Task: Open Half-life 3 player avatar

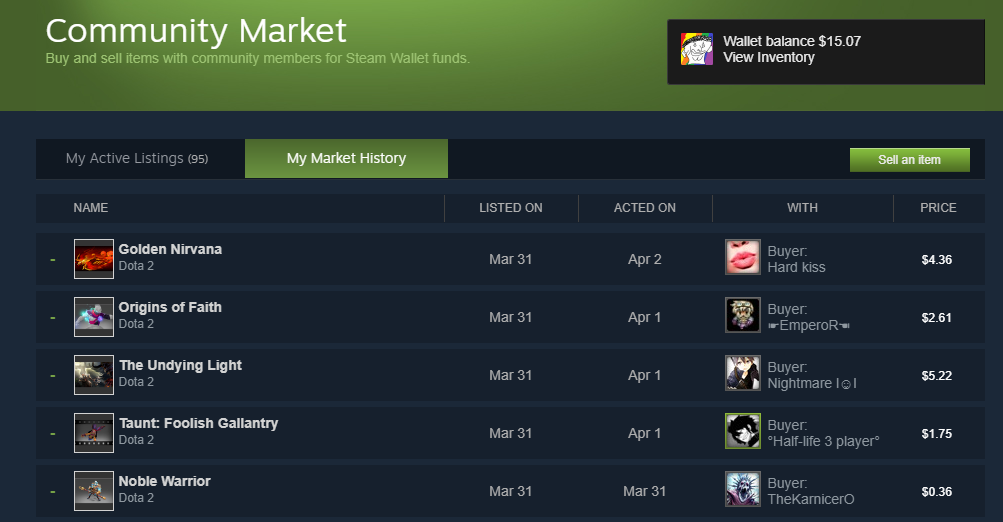Action: (x=743, y=431)
